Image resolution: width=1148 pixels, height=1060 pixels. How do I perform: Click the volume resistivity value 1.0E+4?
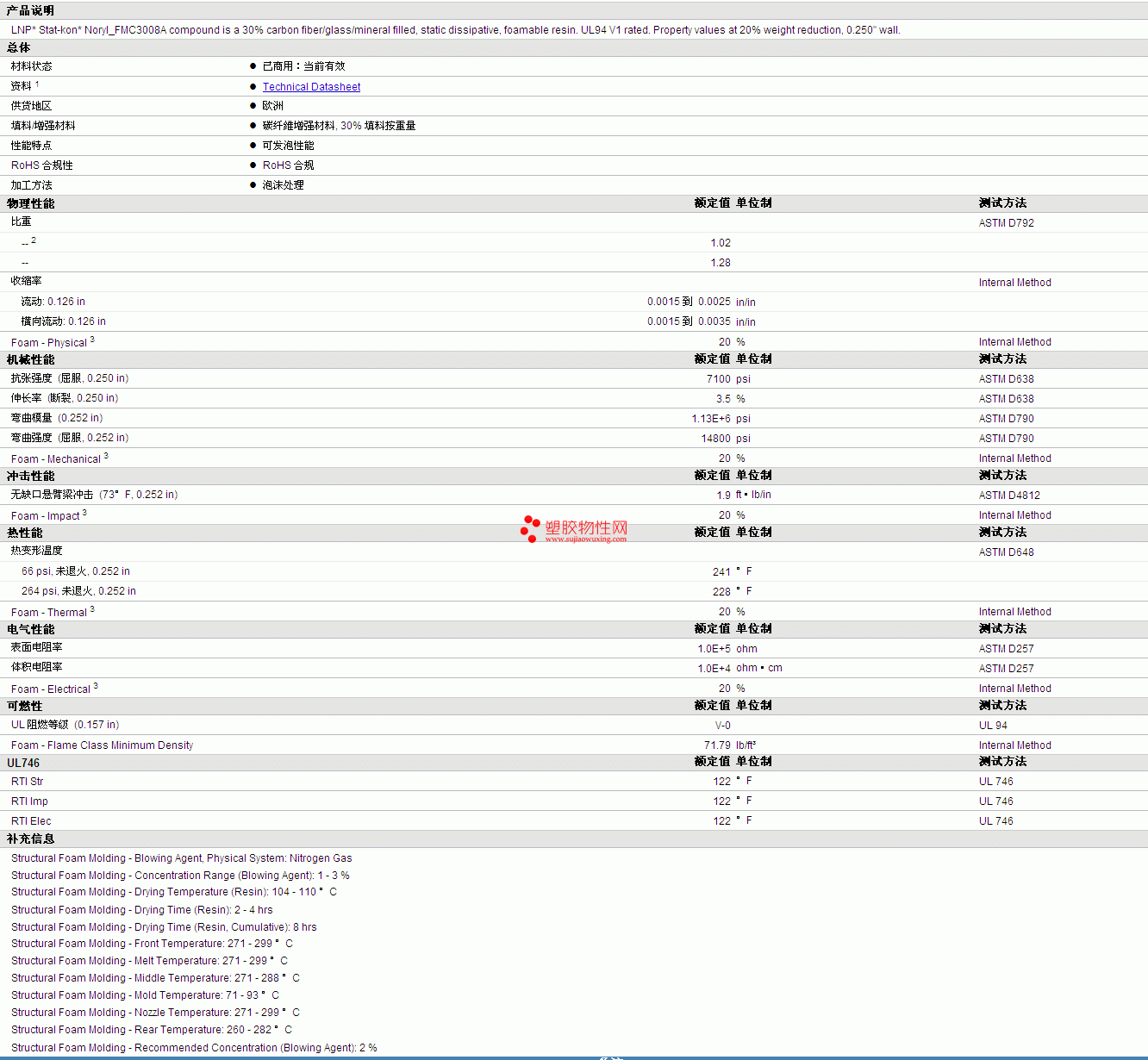point(714,669)
